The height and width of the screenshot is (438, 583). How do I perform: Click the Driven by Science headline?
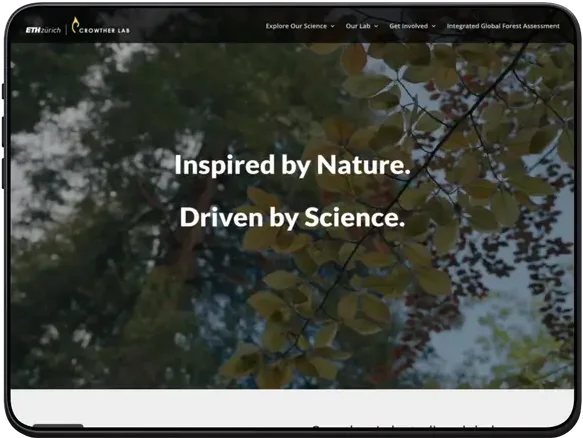292,217
